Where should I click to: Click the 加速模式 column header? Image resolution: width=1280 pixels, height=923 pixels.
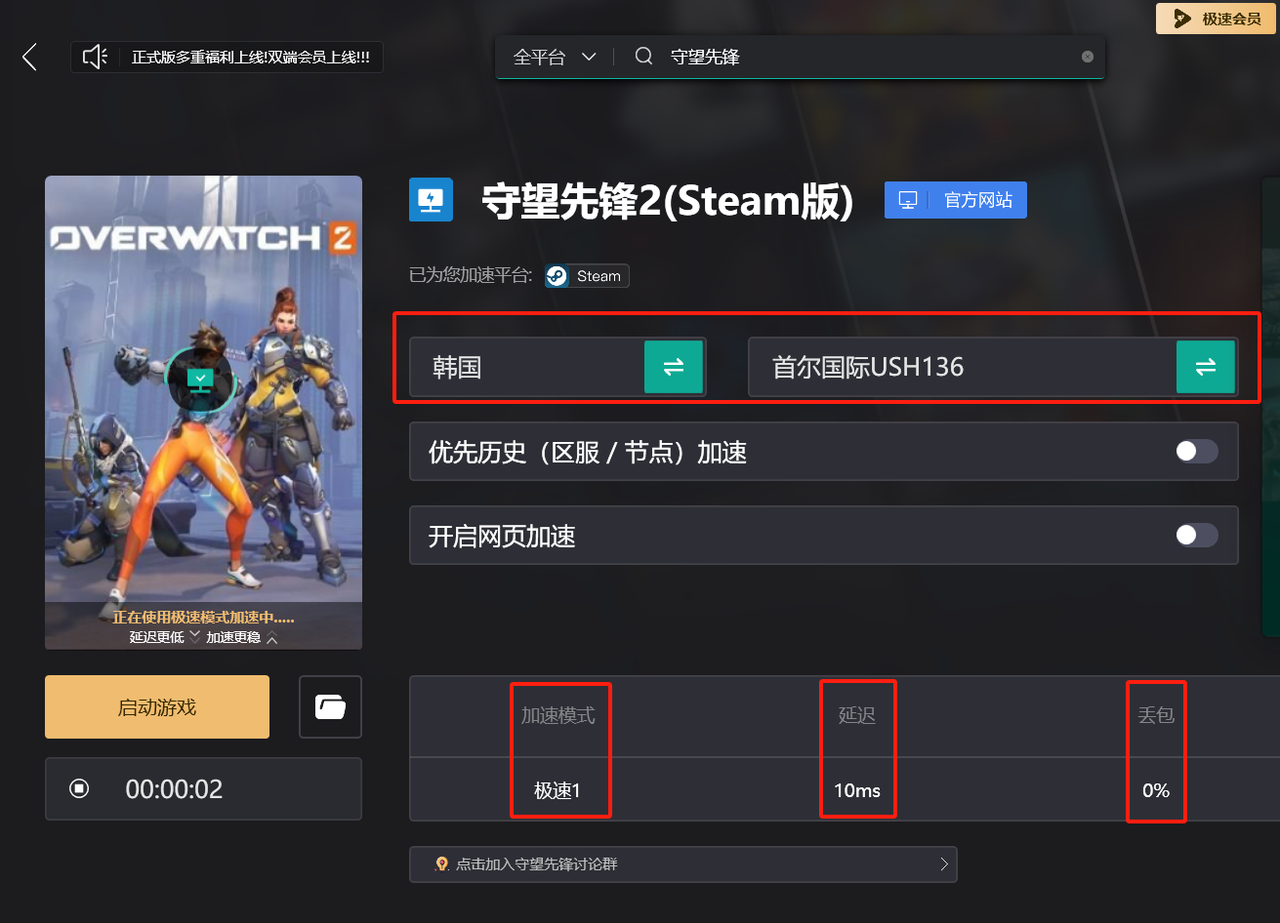(x=558, y=716)
